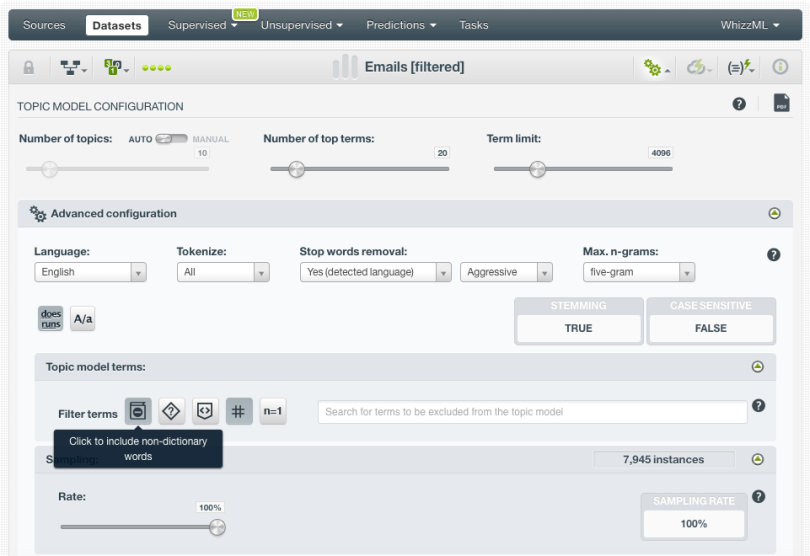Toggle the stemming 'does runs' button

coord(50,318)
